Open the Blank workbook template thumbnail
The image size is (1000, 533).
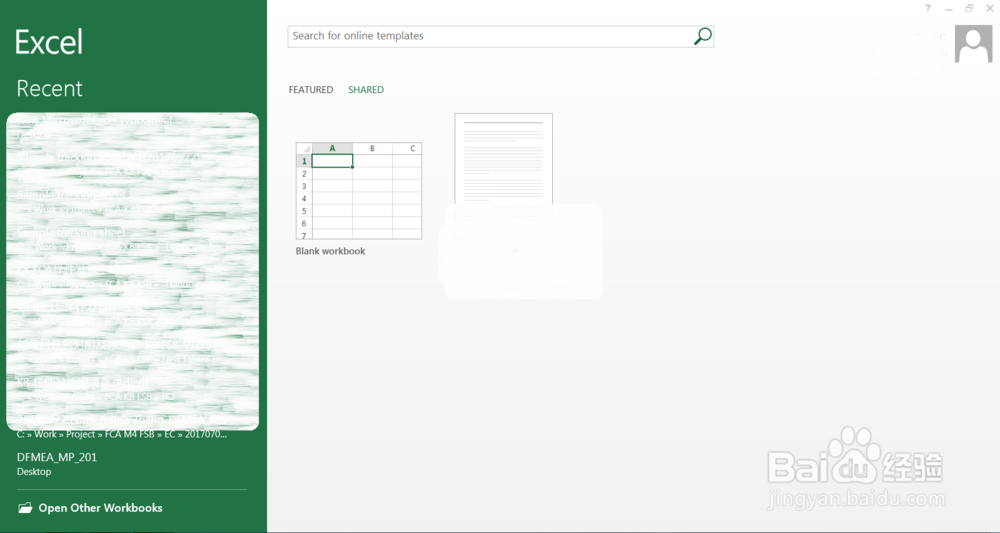(x=358, y=191)
